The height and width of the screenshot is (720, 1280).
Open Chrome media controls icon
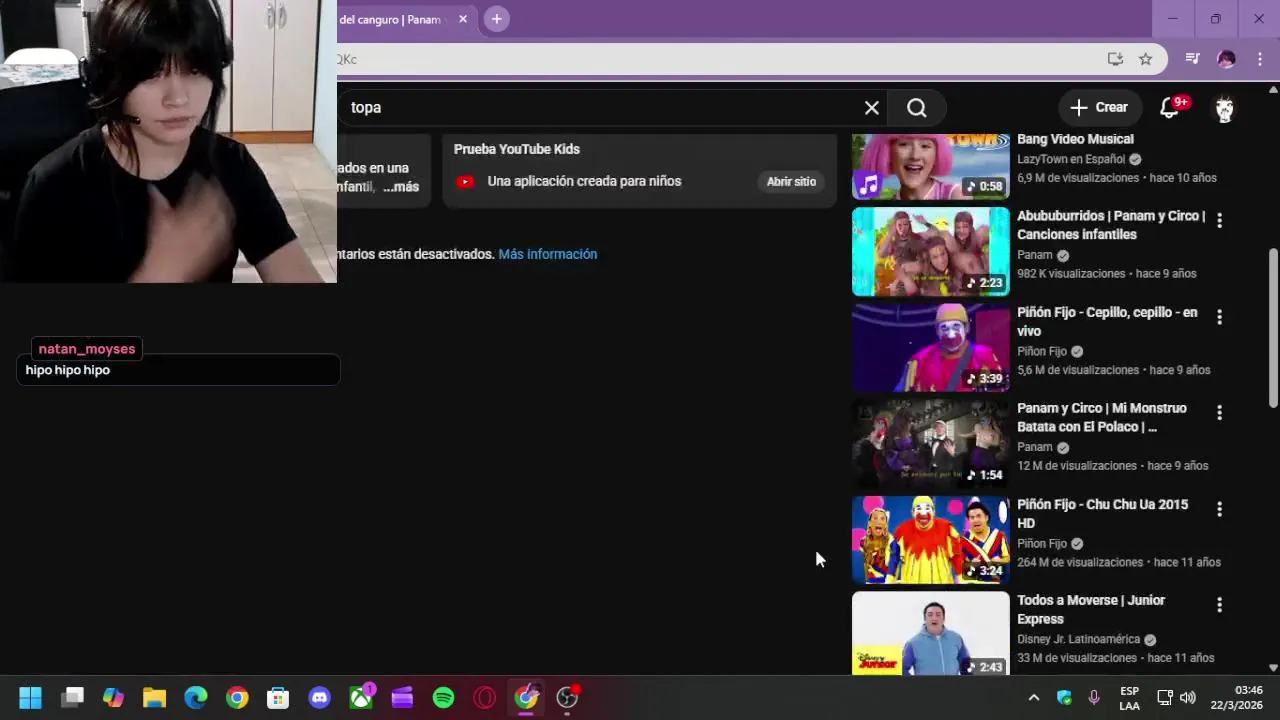point(1192,59)
